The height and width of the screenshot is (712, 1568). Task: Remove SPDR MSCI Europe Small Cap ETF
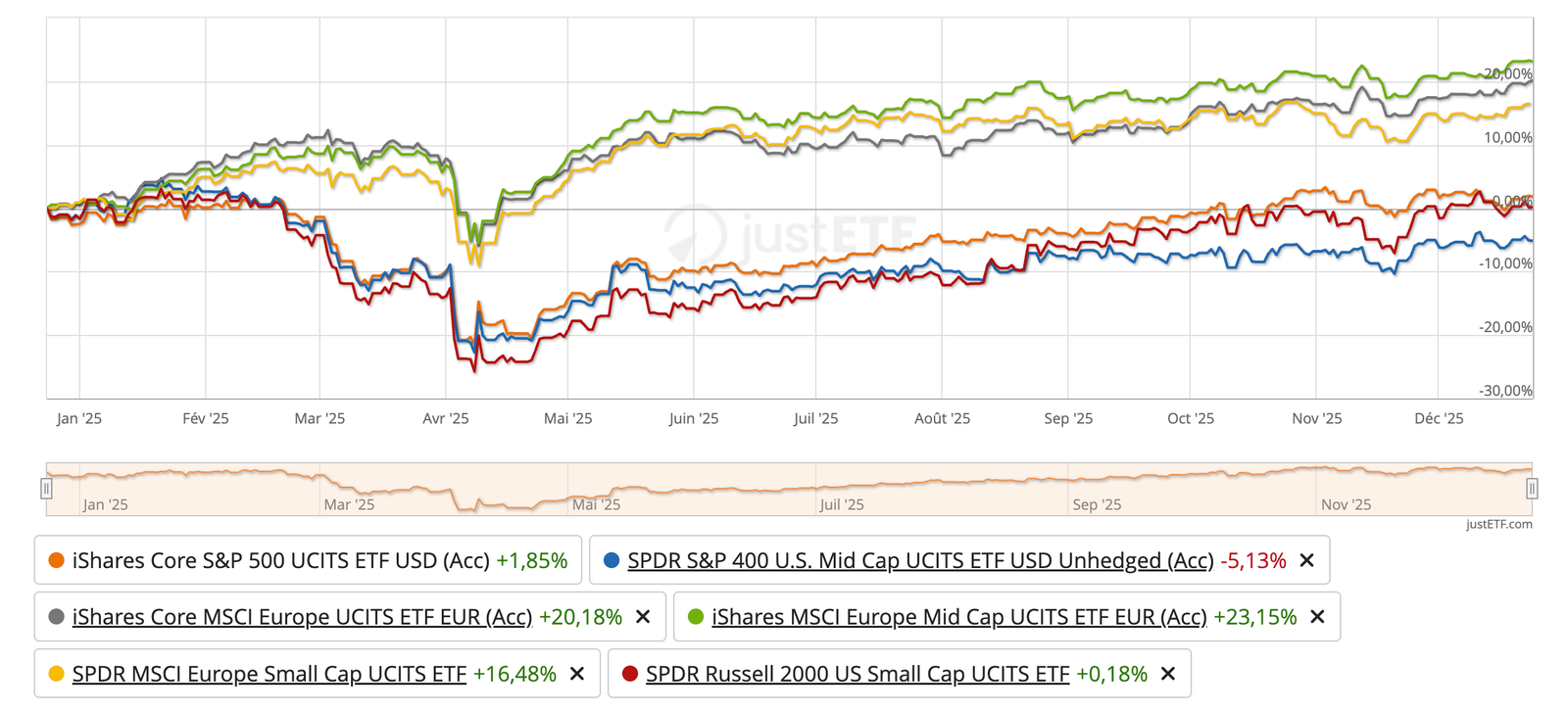pos(577,674)
